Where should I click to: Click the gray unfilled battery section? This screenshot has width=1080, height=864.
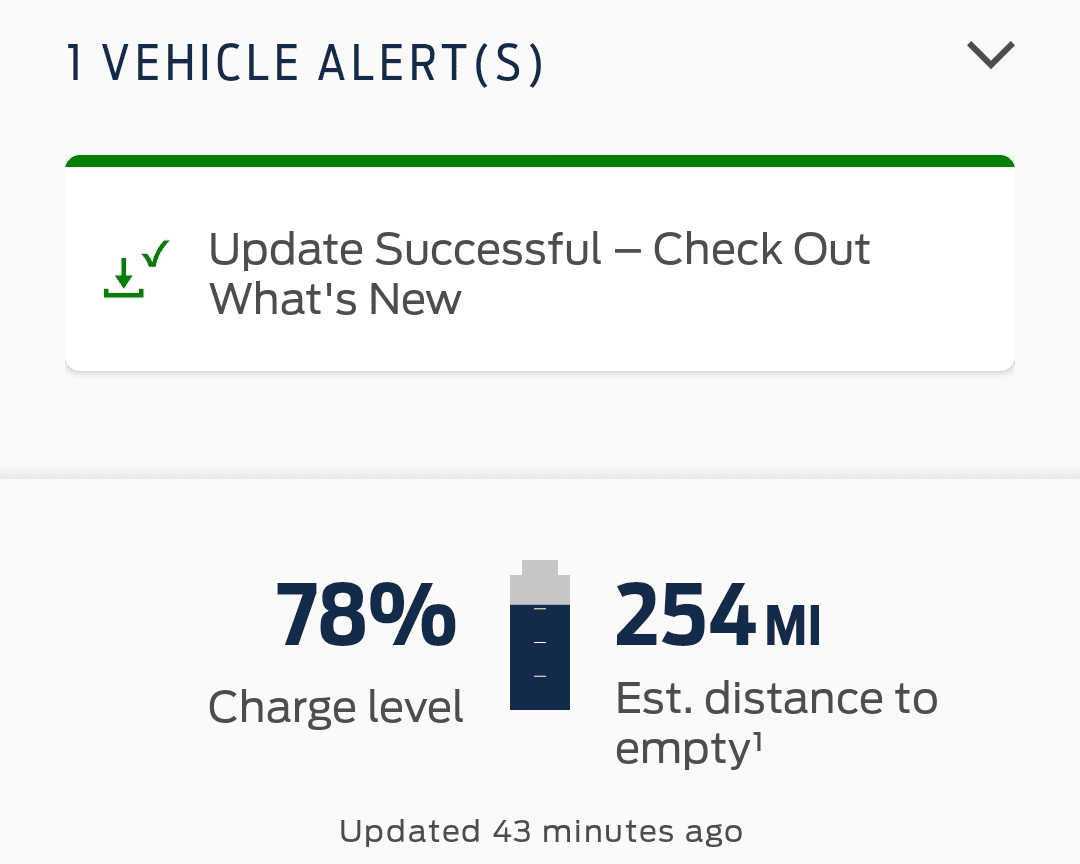click(540, 588)
